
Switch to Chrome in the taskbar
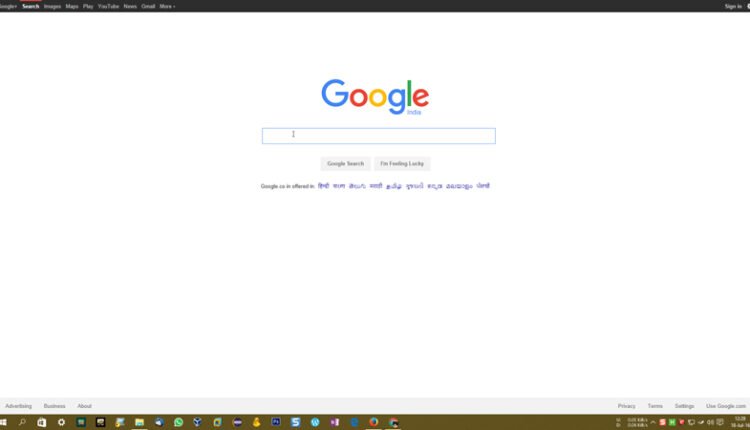(x=393, y=422)
